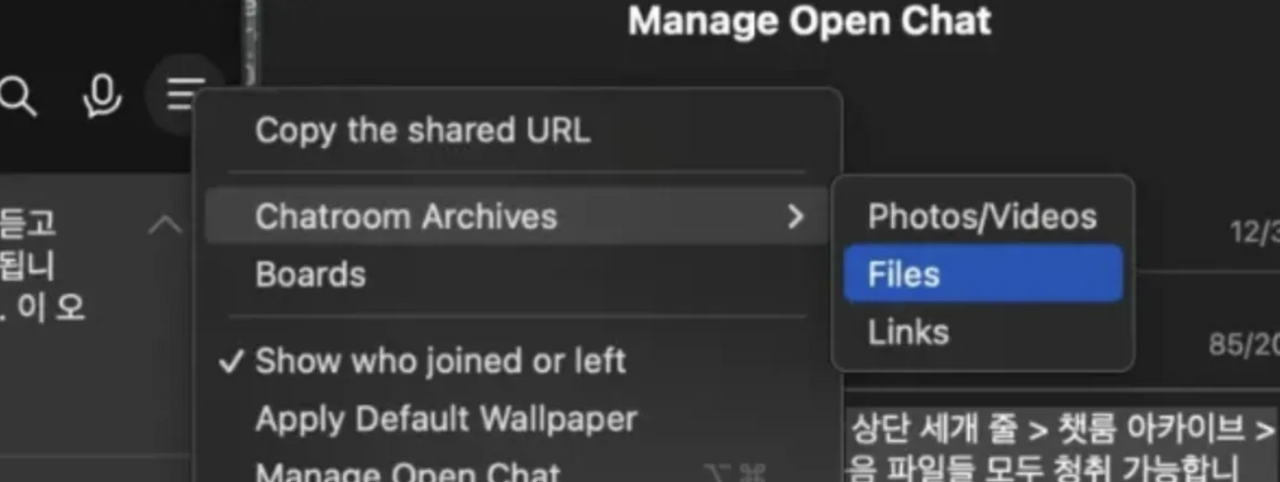Select the Korean message about 챗룸 아카이브
Image resolution: width=1280 pixels, height=482 pixels.
pos(1062,446)
